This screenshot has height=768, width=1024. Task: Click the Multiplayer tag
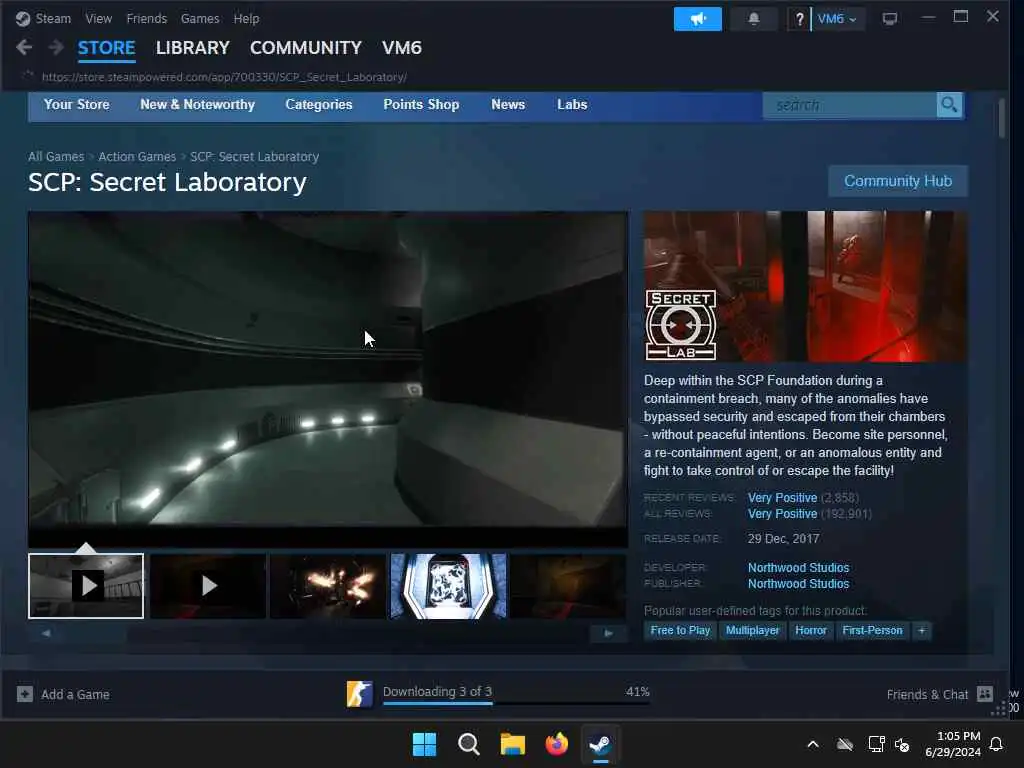coord(752,630)
